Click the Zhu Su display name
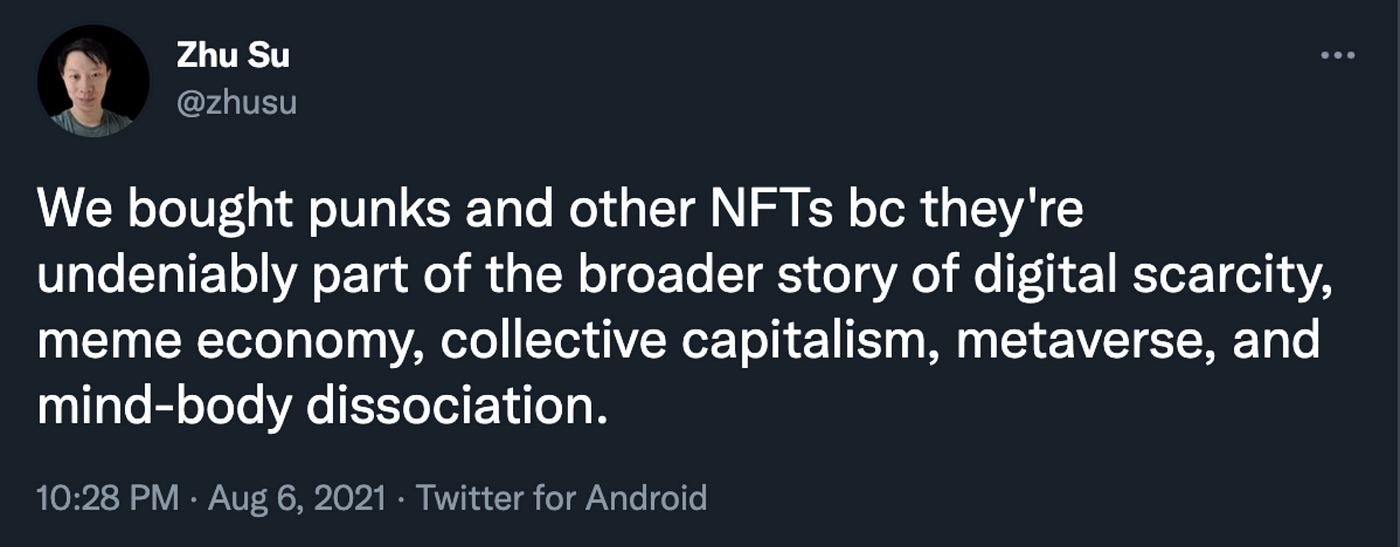 tap(233, 56)
